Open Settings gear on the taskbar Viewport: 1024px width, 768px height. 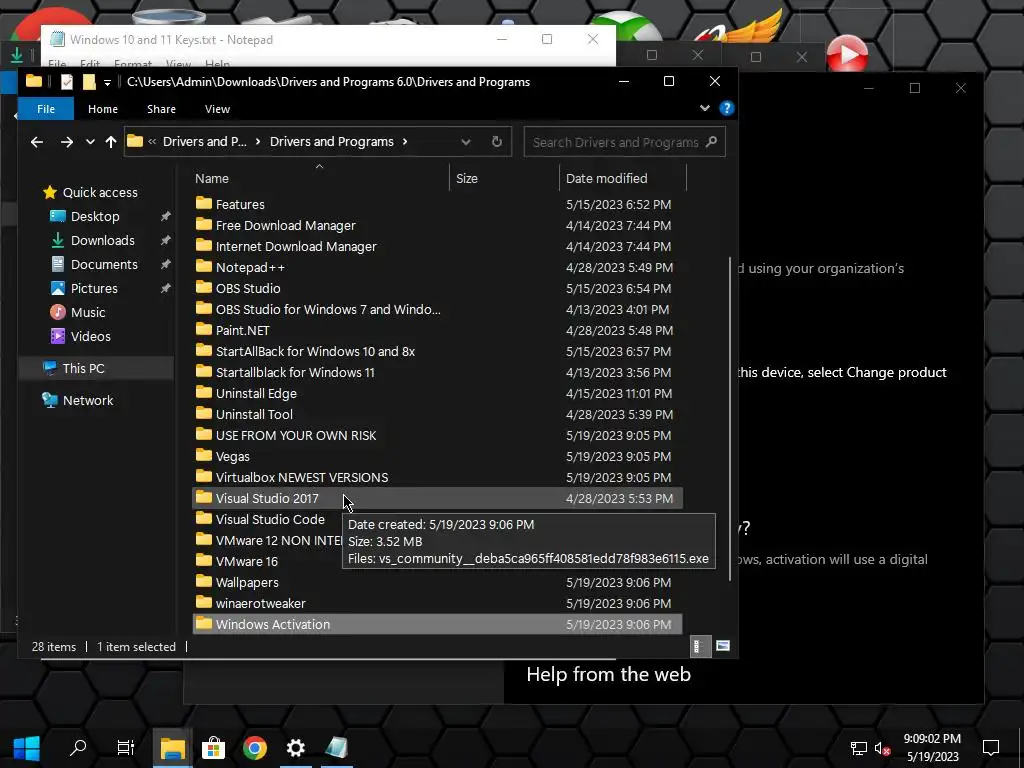coord(296,747)
